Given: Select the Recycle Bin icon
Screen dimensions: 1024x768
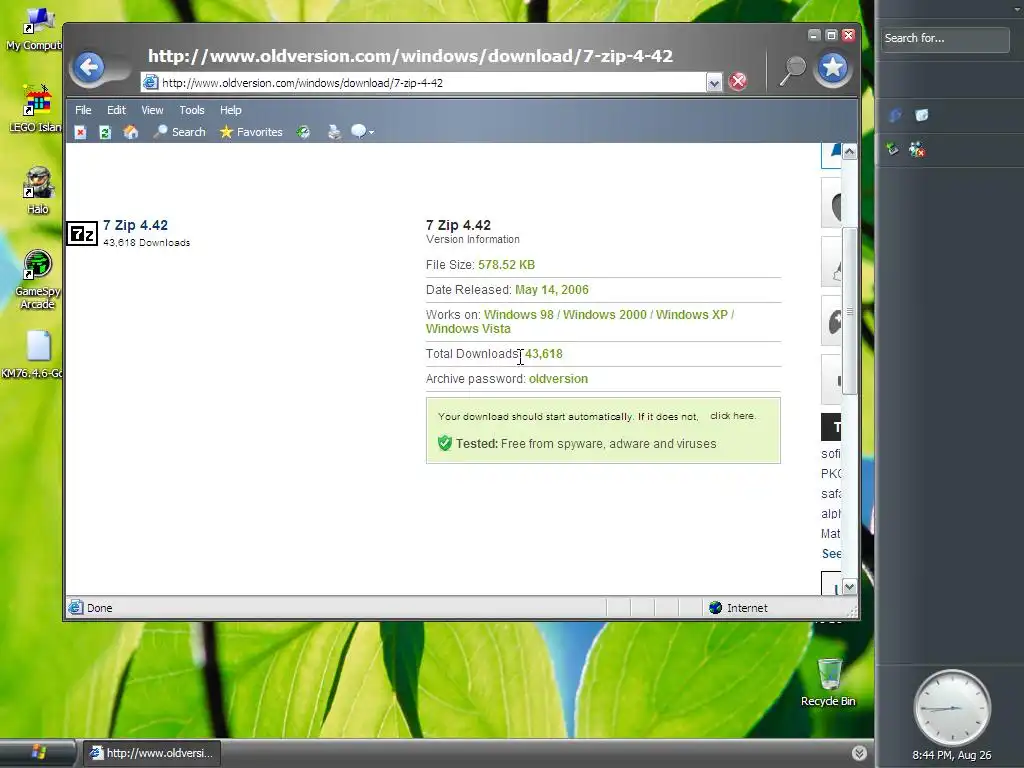Looking at the screenshot, I should pyautogui.click(x=828, y=682).
